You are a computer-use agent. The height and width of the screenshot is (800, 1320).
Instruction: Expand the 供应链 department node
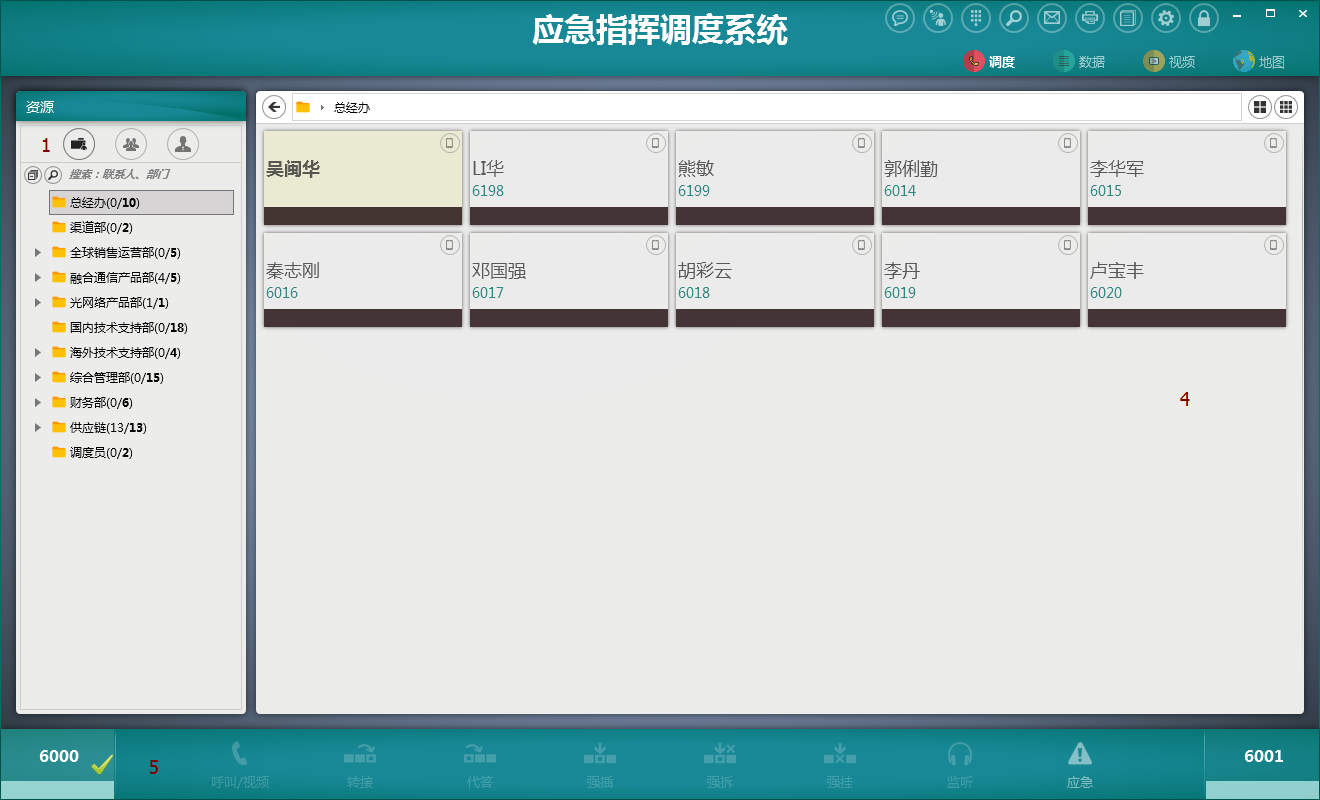(x=38, y=427)
